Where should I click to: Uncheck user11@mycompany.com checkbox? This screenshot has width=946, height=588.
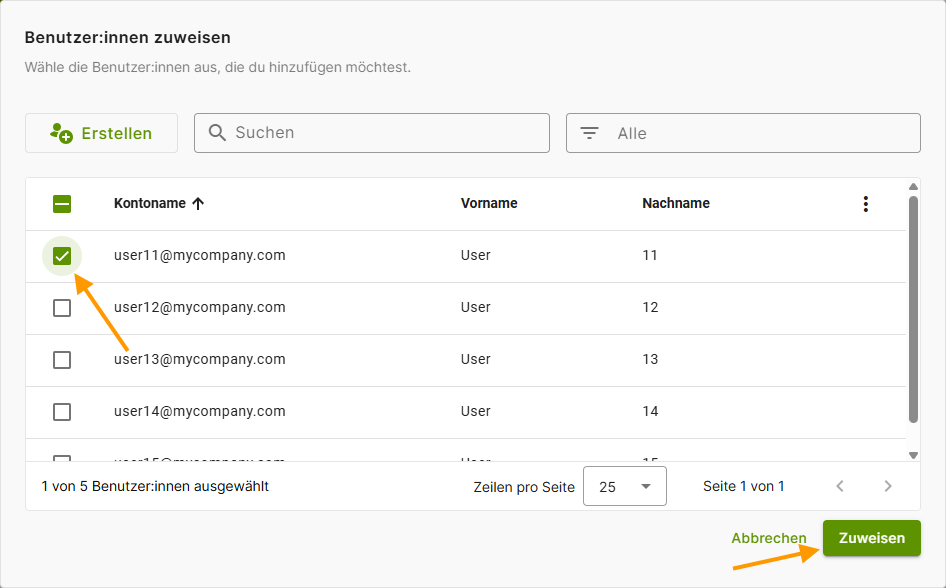click(x=62, y=256)
